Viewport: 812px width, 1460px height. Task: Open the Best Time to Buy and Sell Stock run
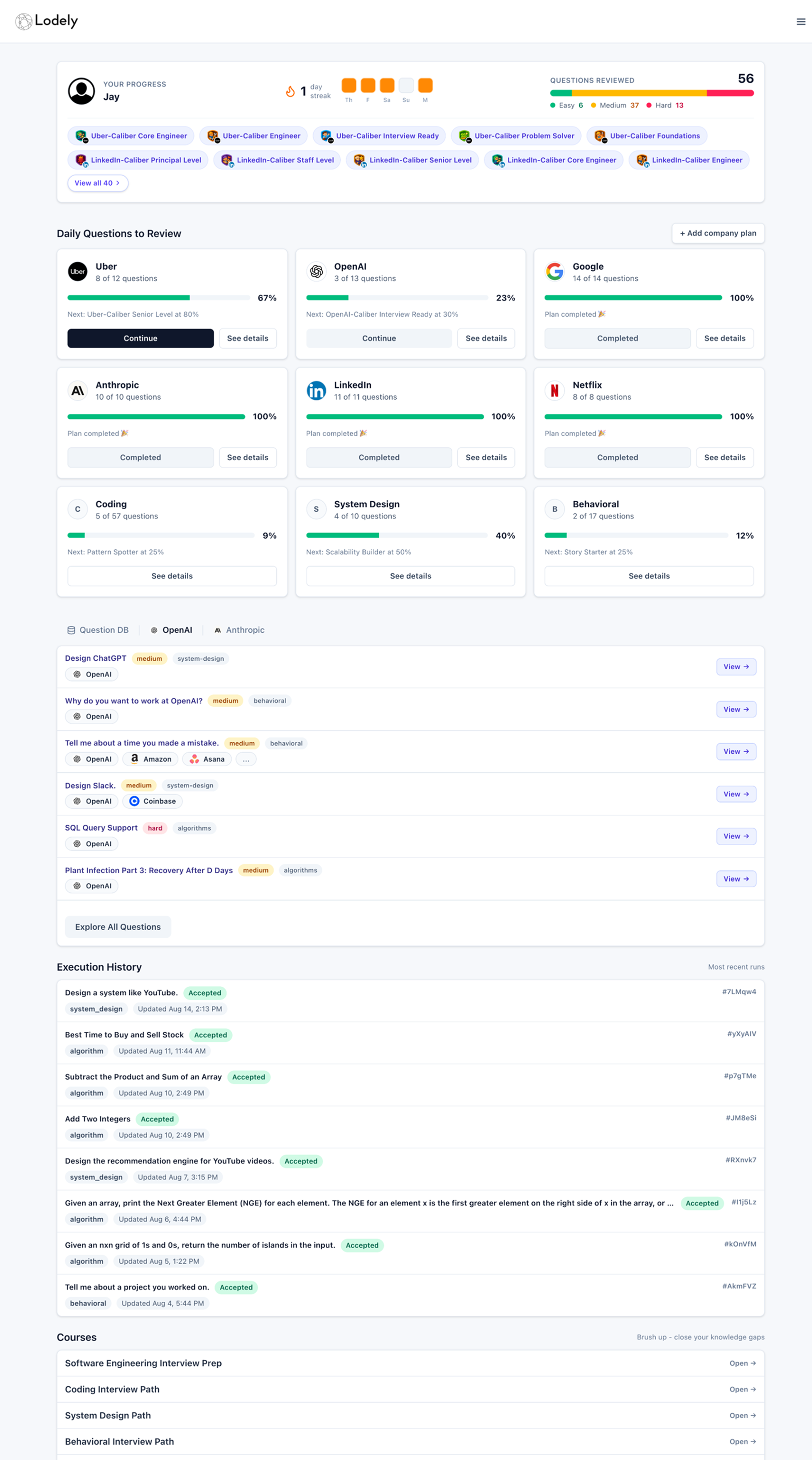coord(411,1043)
